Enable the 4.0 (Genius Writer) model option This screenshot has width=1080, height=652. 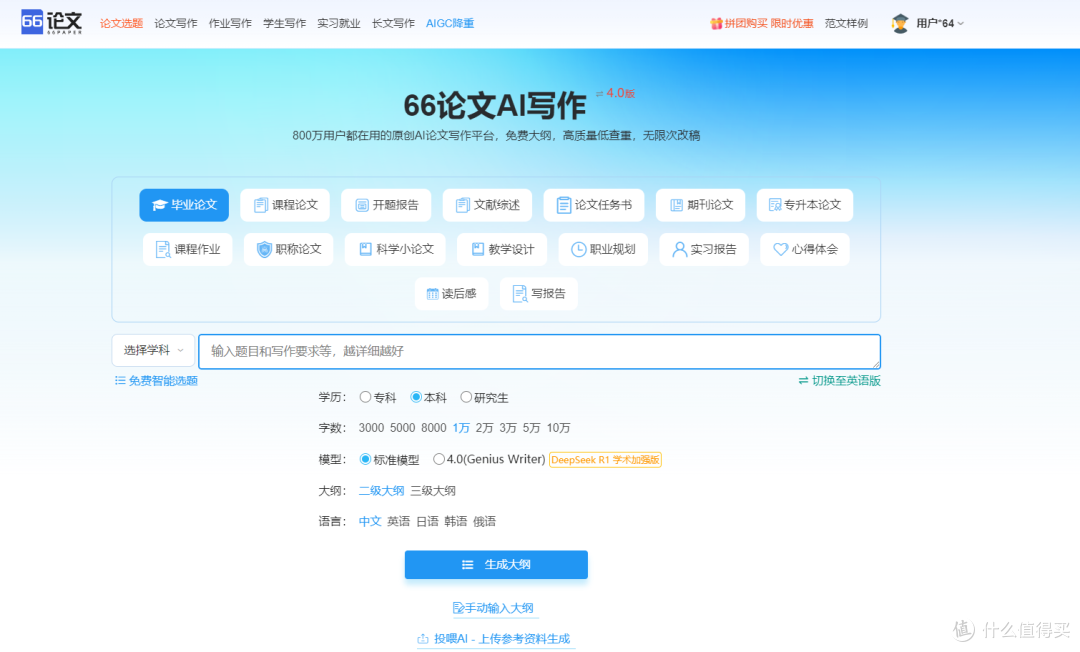[439, 460]
